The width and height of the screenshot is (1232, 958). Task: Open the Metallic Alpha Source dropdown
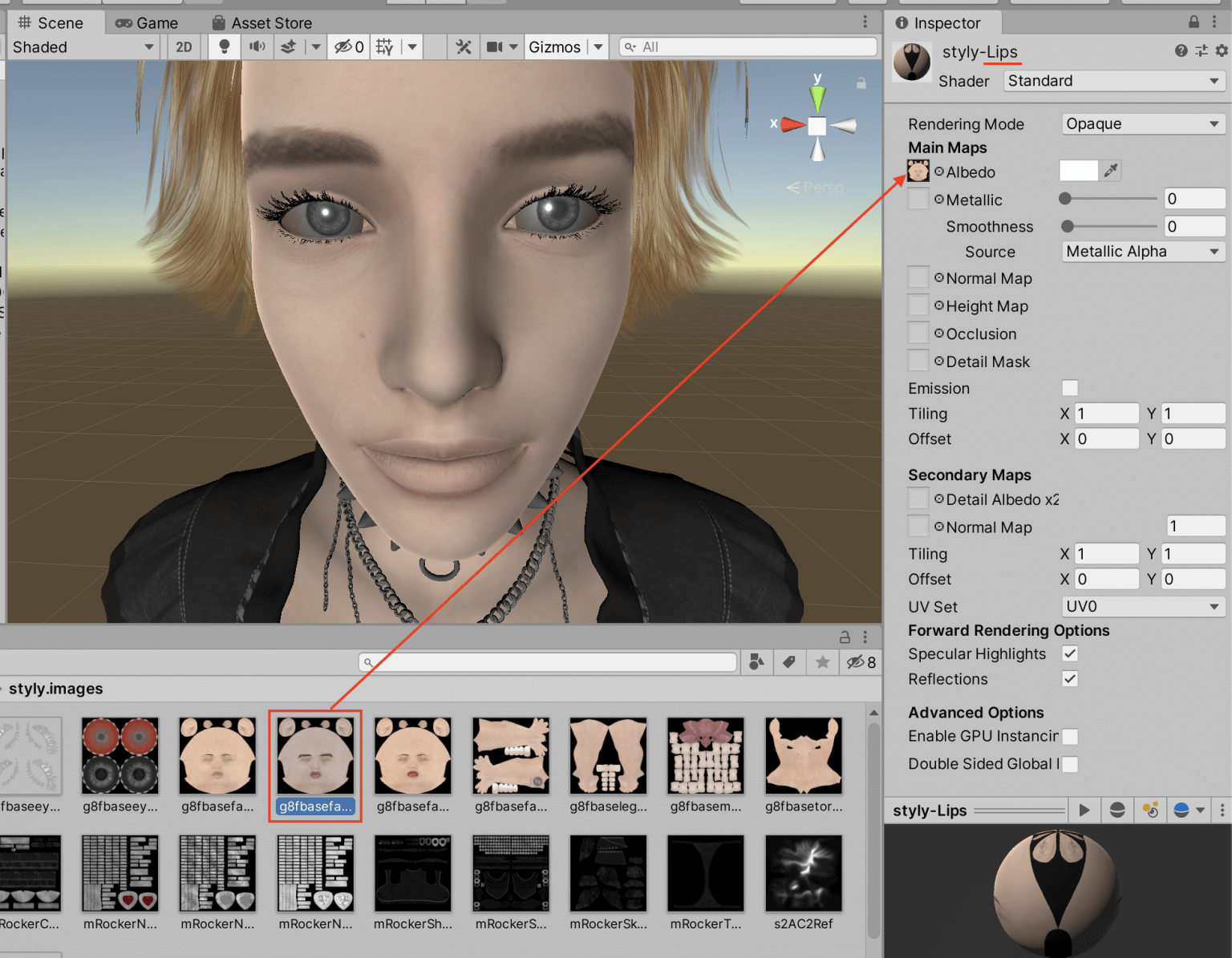click(1142, 251)
